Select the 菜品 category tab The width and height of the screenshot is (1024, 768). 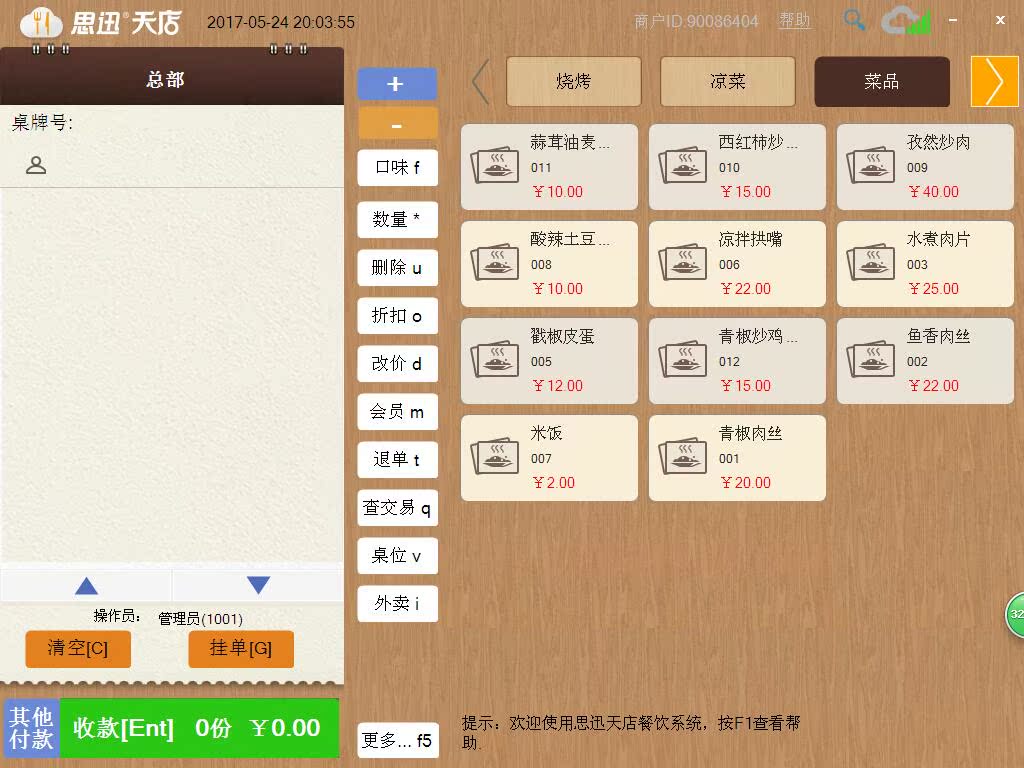point(882,82)
